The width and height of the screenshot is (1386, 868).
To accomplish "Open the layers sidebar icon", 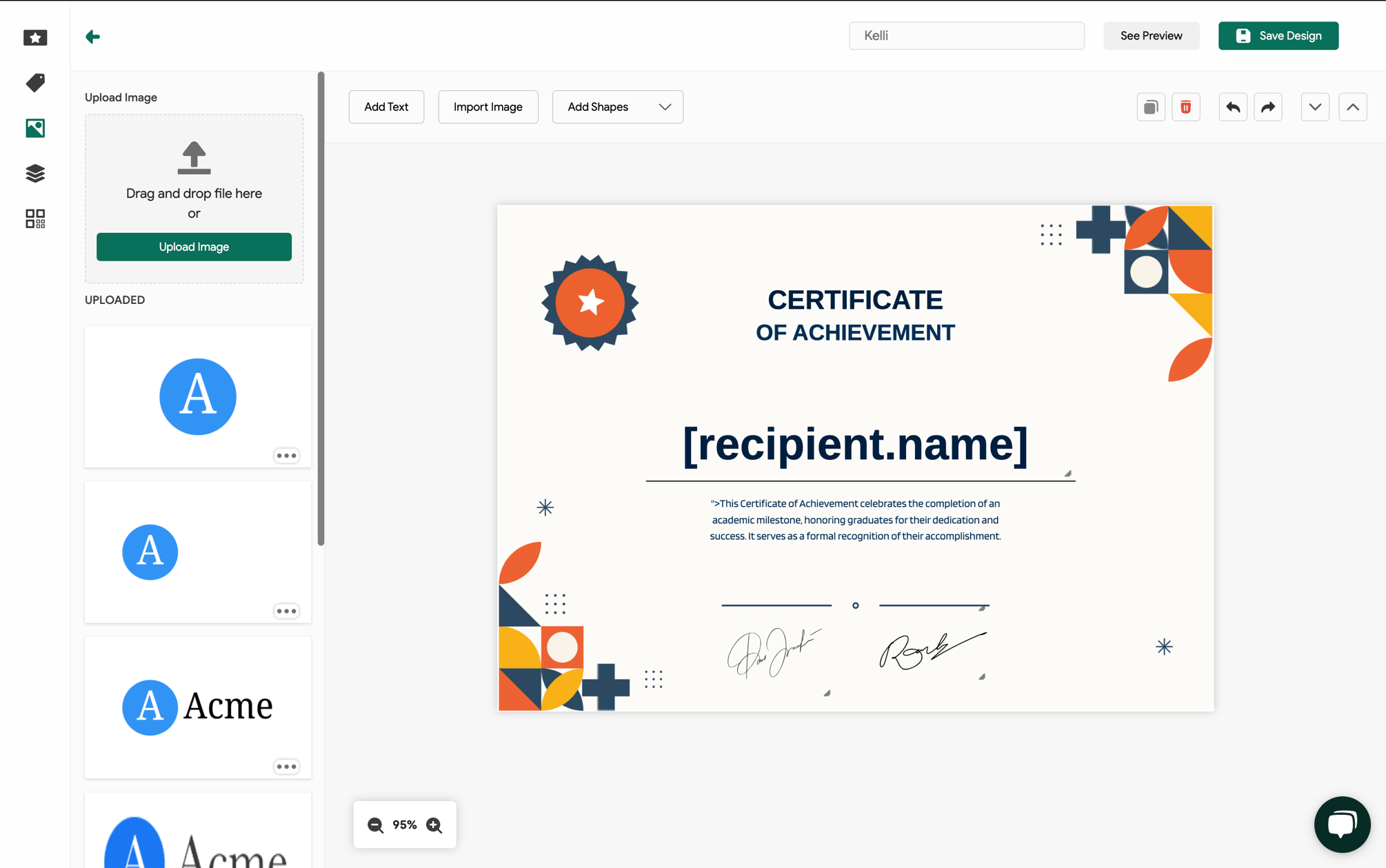I will tap(35, 173).
